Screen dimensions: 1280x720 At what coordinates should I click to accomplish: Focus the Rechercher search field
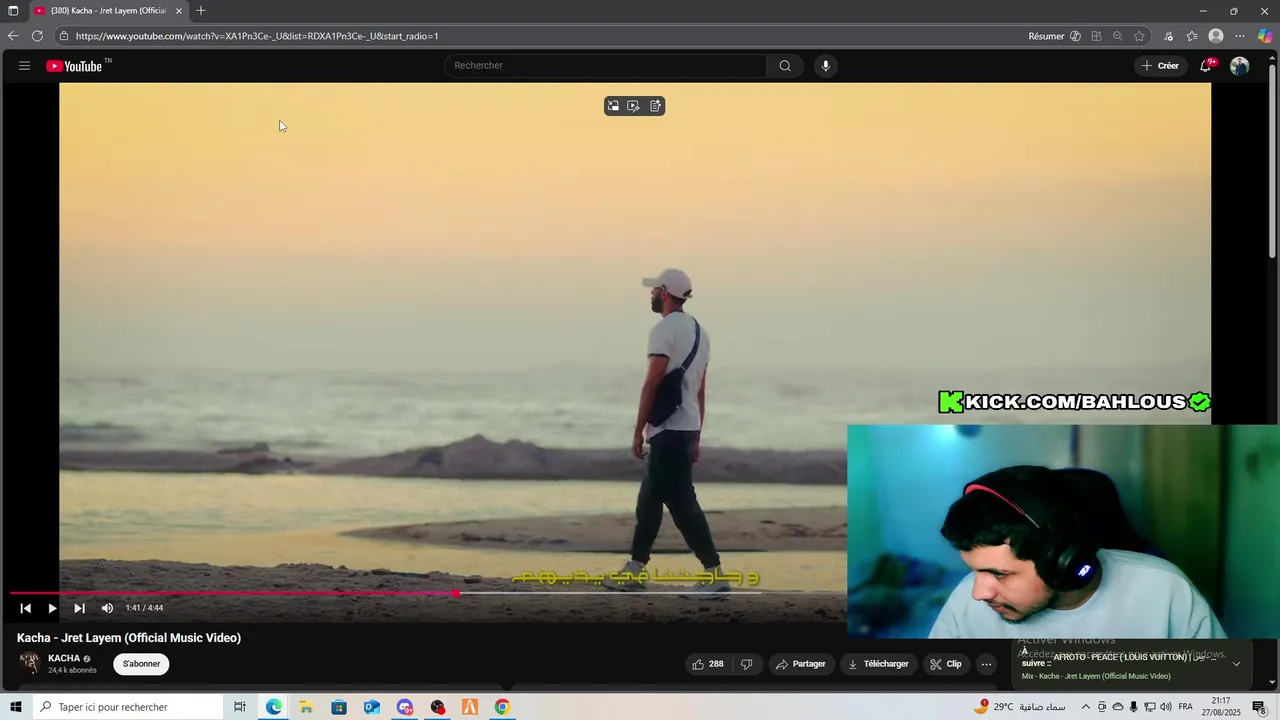606,66
